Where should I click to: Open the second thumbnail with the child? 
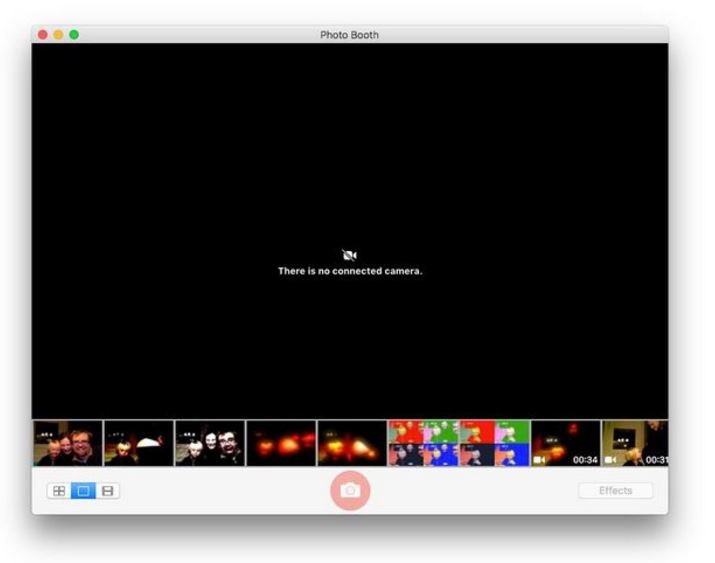click(139, 443)
